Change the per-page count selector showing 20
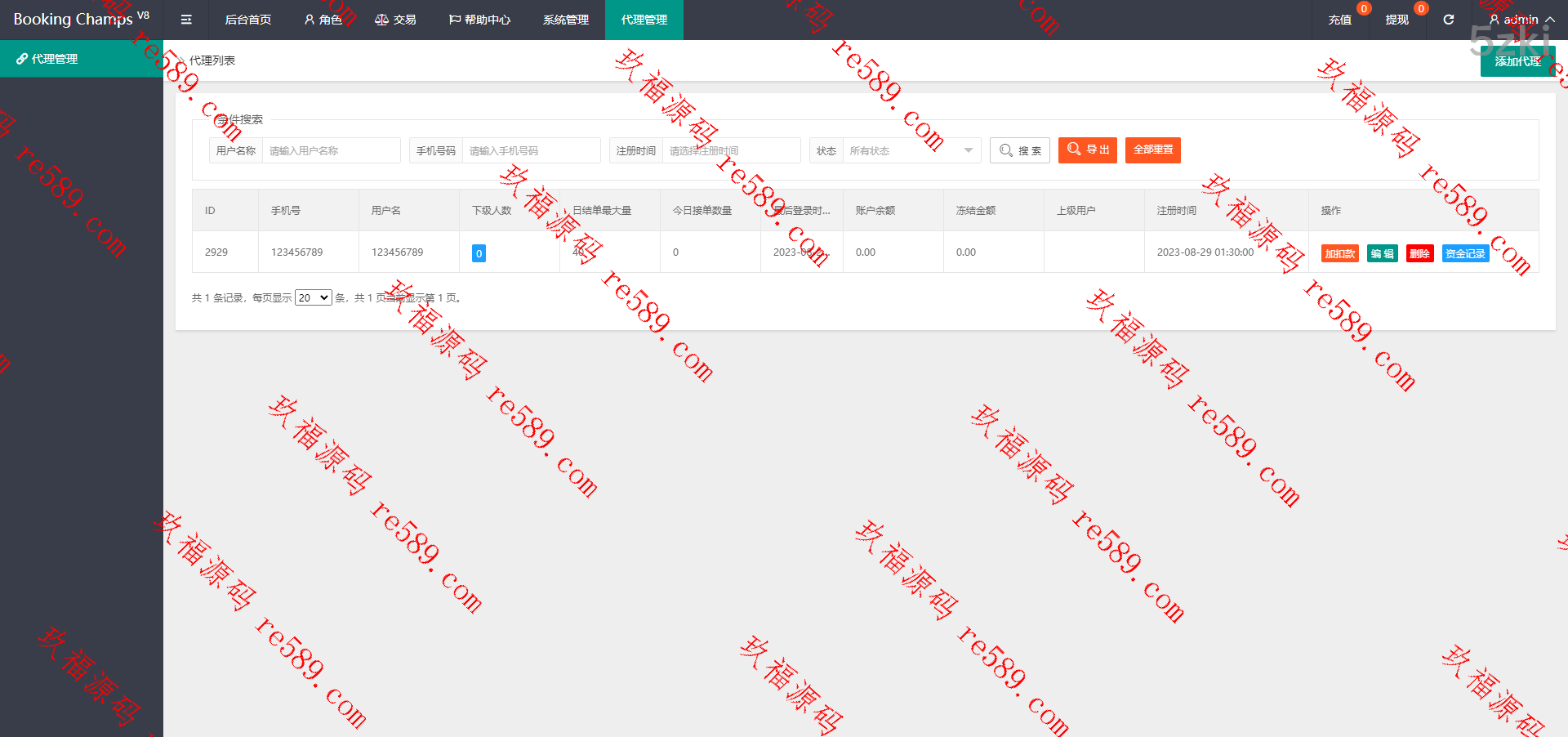1568x737 pixels. click(313, 298)
